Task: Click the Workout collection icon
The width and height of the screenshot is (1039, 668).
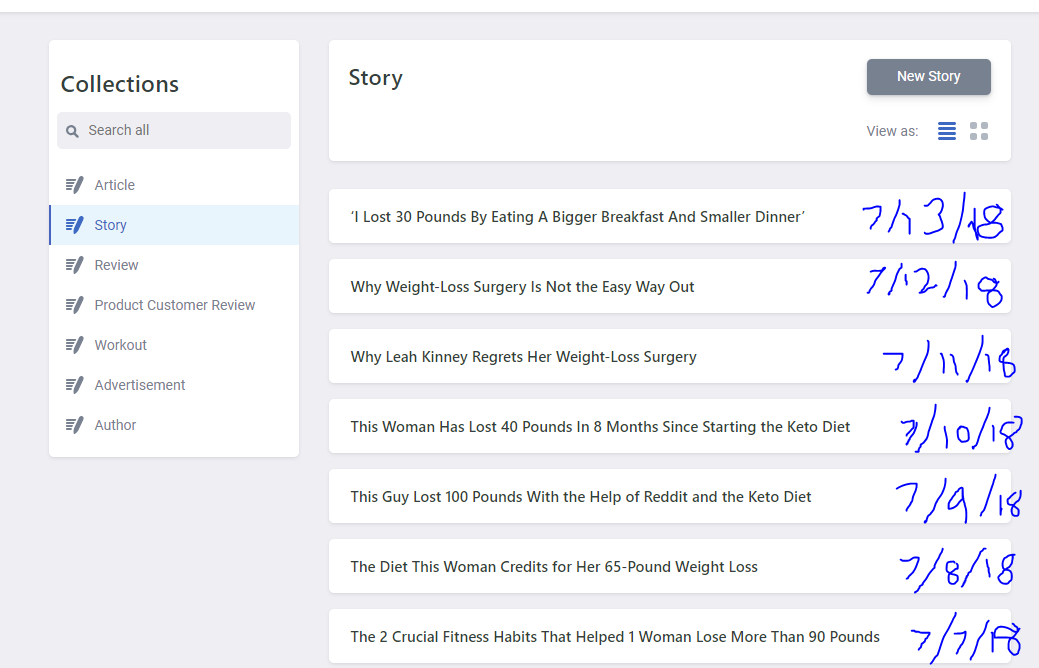Action: [x=74, y=344]
